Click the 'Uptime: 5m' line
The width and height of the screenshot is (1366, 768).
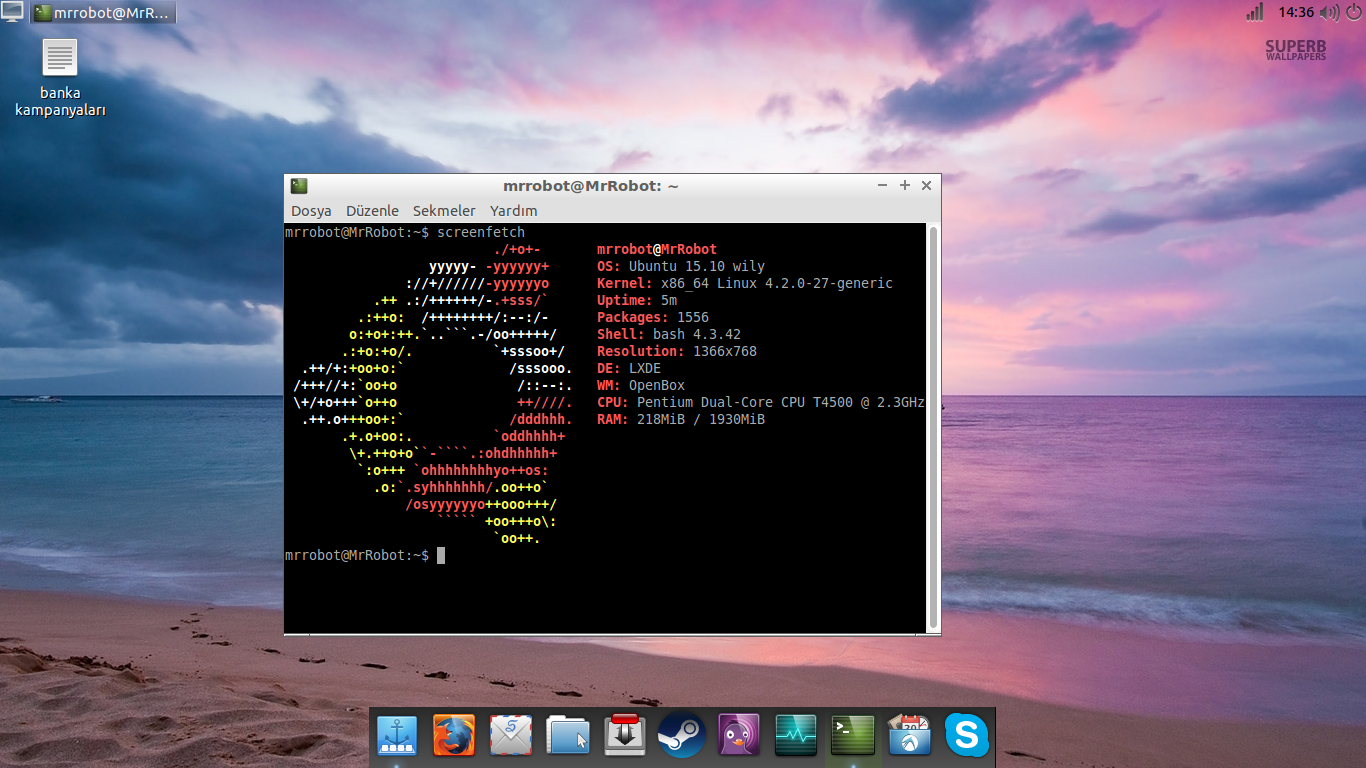click(x=637, y=301)
